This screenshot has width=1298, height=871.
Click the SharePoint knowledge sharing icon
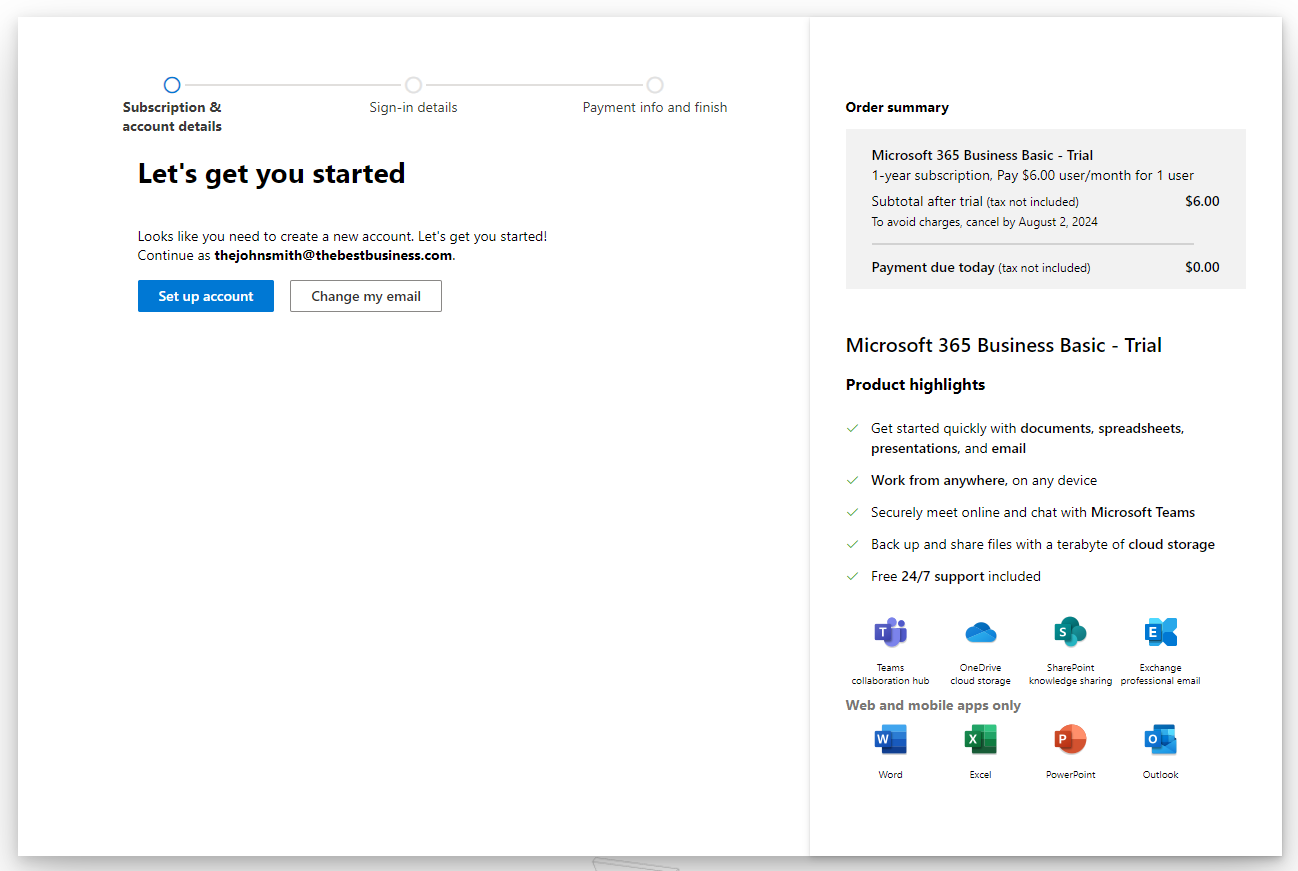click(1070, 632)
